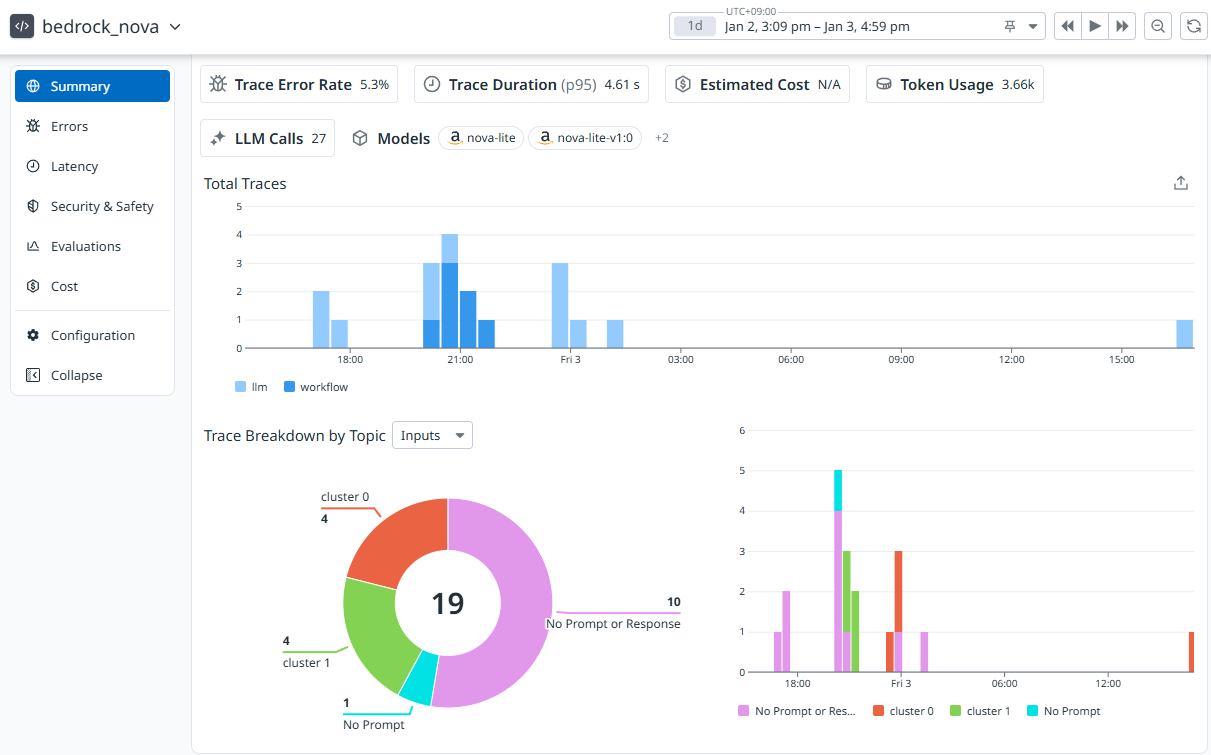Step time range forward with fast-forward button
1211x755 pixels.
pos(1122,26)
